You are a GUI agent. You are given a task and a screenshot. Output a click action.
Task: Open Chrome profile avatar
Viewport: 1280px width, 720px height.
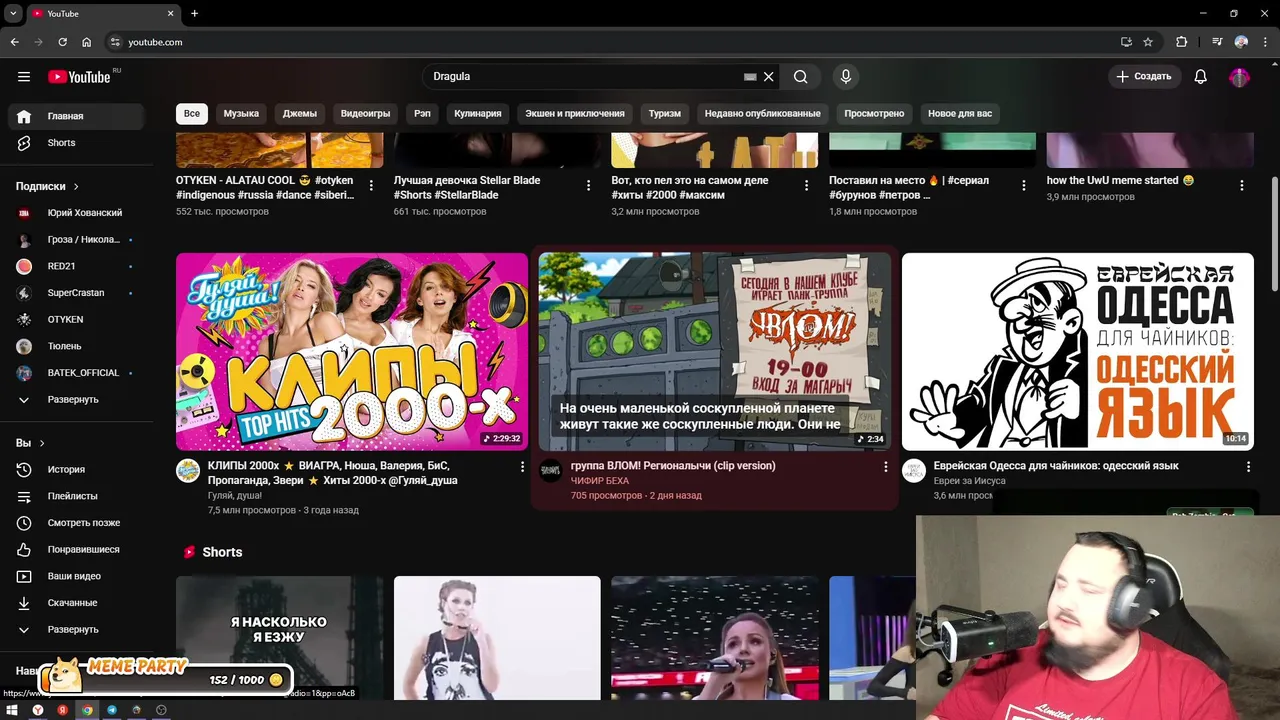pos(1241,42)
